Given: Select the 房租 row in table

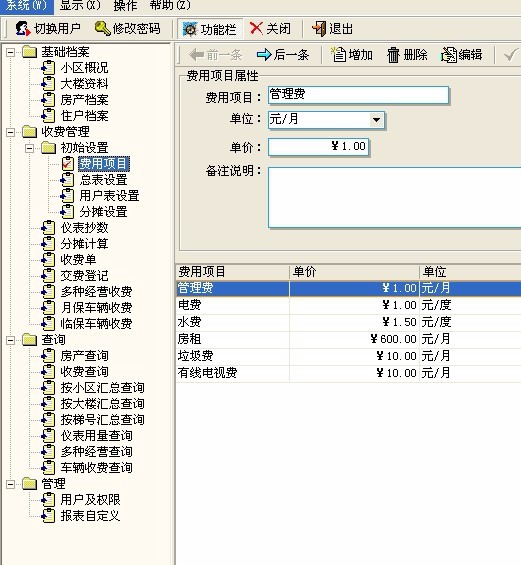Looking at the screenshot, I should [348, 339].
